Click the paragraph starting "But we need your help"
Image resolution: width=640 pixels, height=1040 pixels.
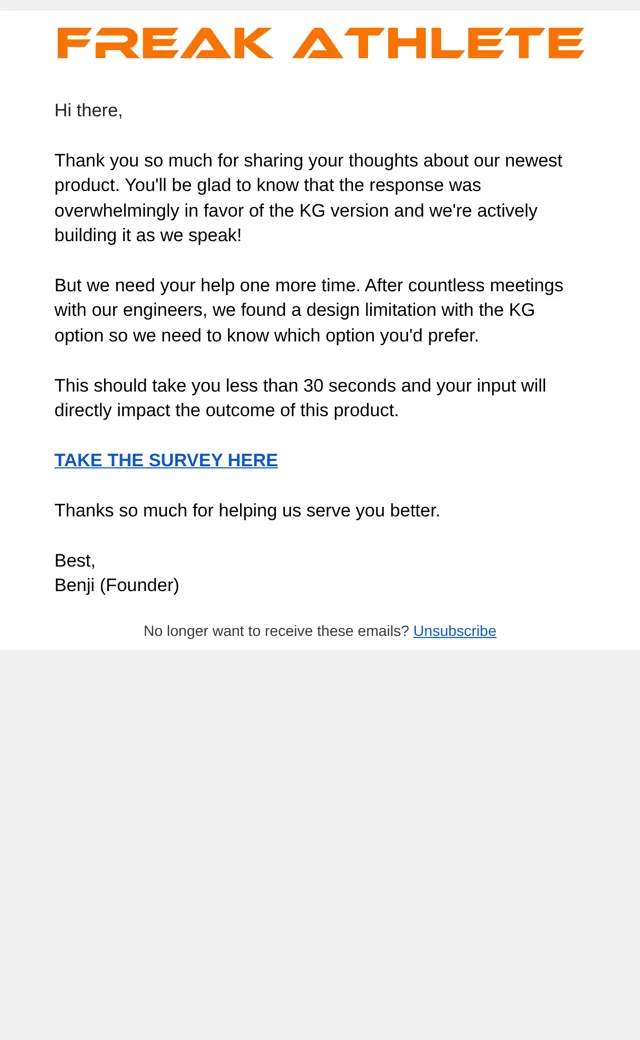pos(309,310)
